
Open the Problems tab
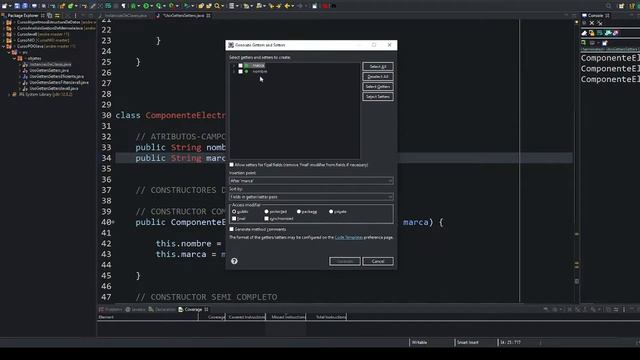(110, 309)
